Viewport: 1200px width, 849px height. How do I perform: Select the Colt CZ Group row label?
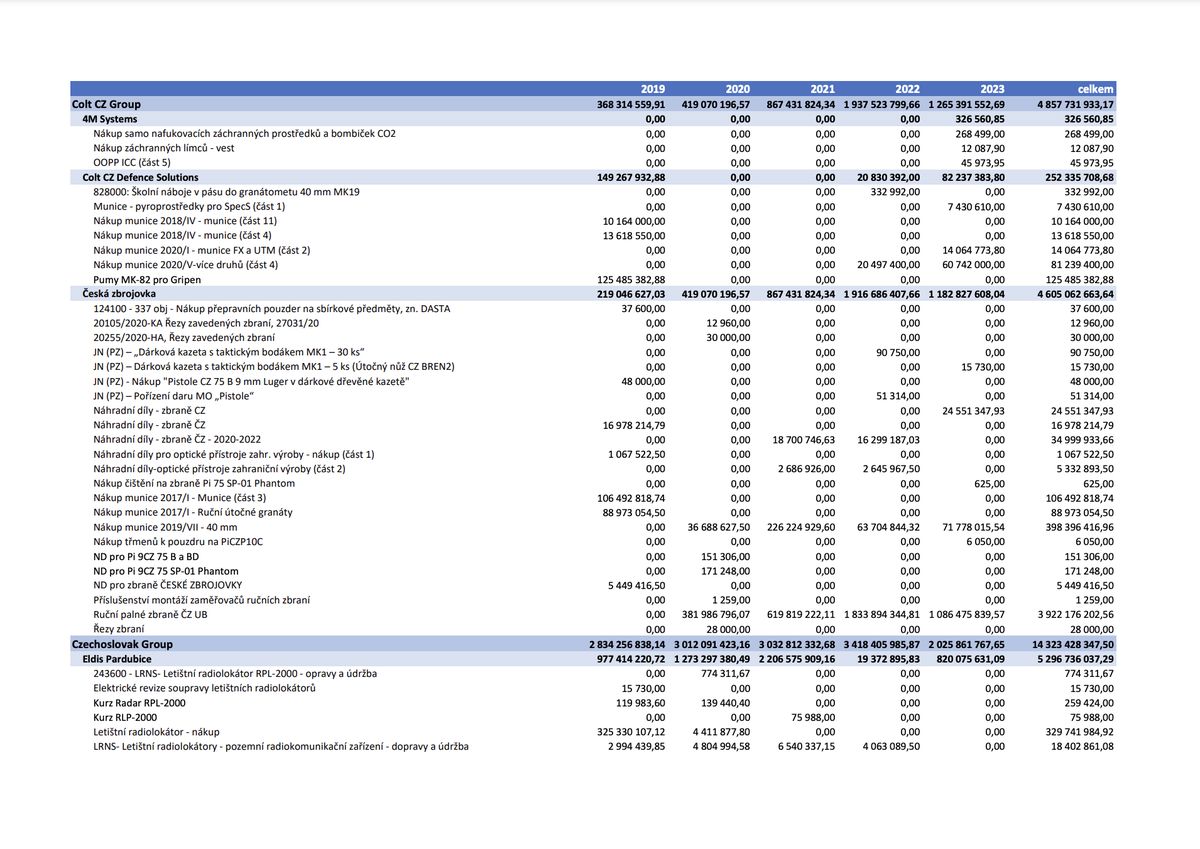[x=106, y=104]
